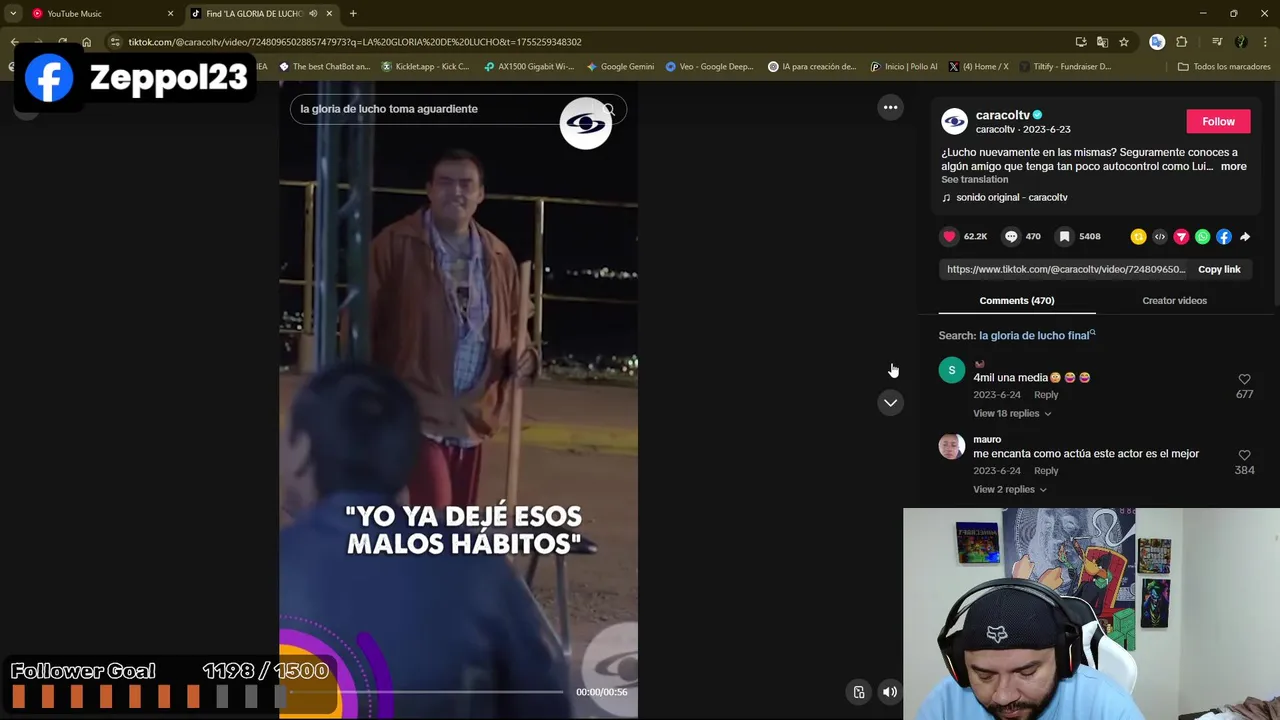The height and width of the screenshot is (720, 1280).
Task: Open the Chrome three-dot menu
Action: (1265, 42)
